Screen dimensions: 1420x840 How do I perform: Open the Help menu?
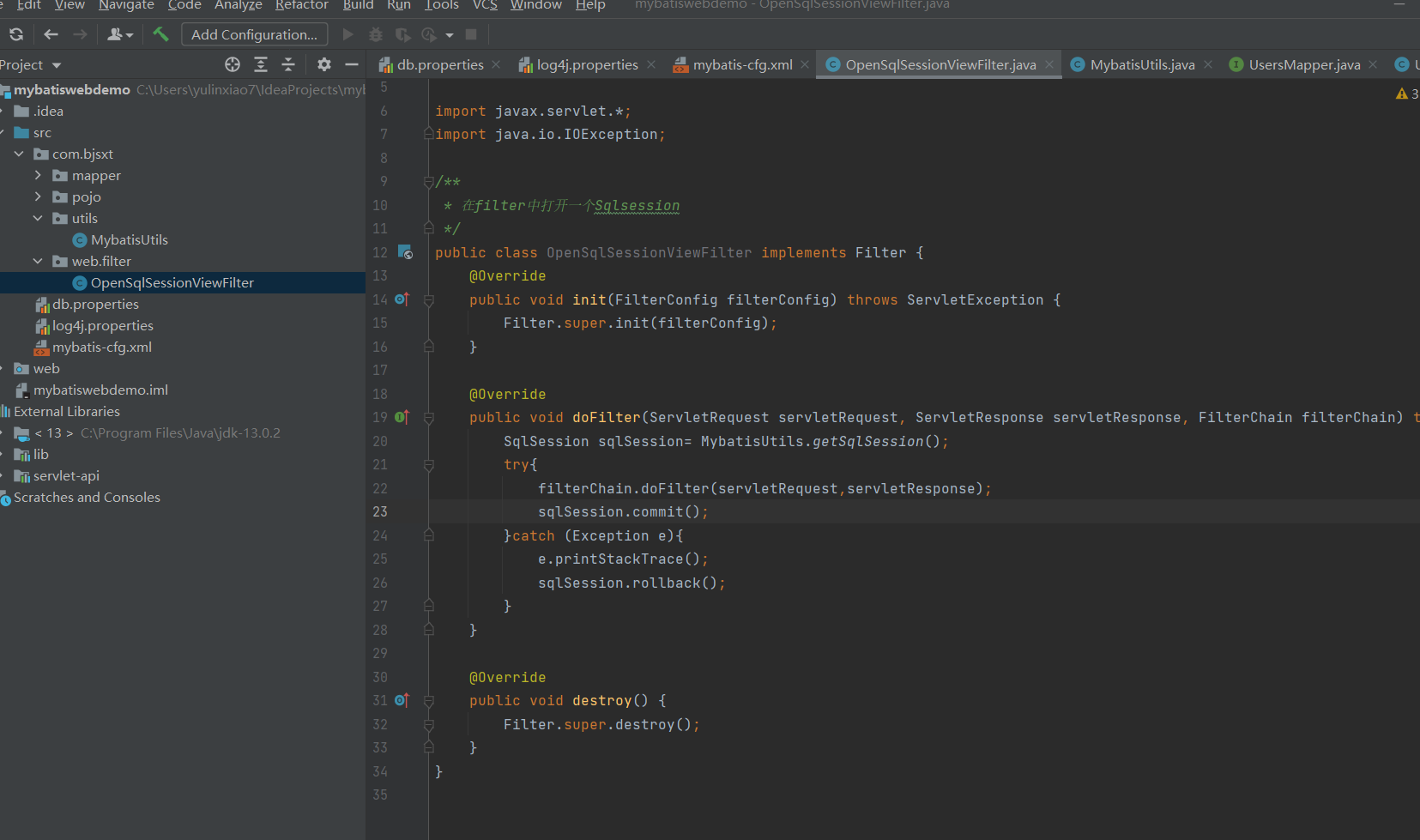[x=590, y=5]
